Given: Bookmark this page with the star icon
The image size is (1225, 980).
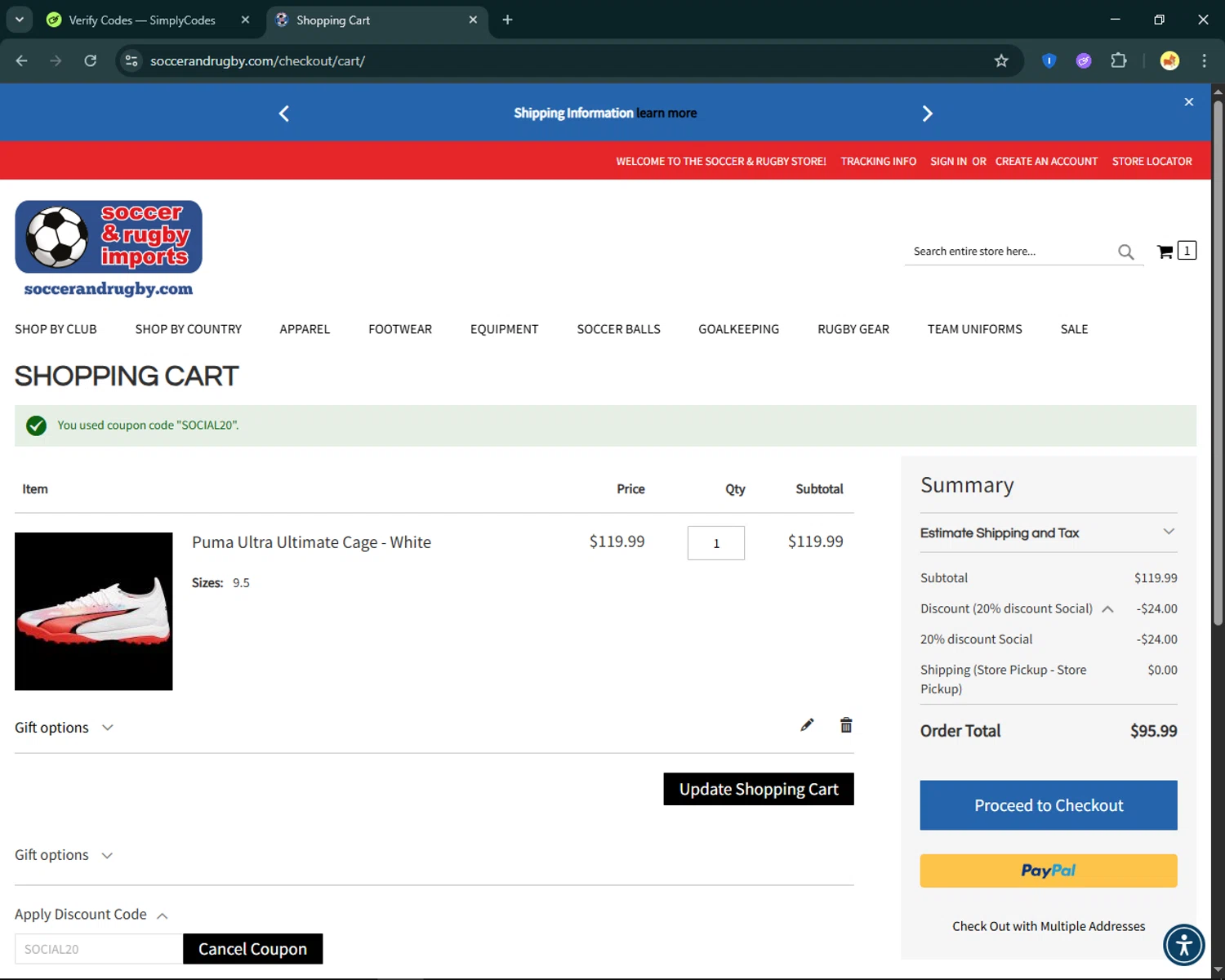Looking at the screenshot, I should point(1001,60).
